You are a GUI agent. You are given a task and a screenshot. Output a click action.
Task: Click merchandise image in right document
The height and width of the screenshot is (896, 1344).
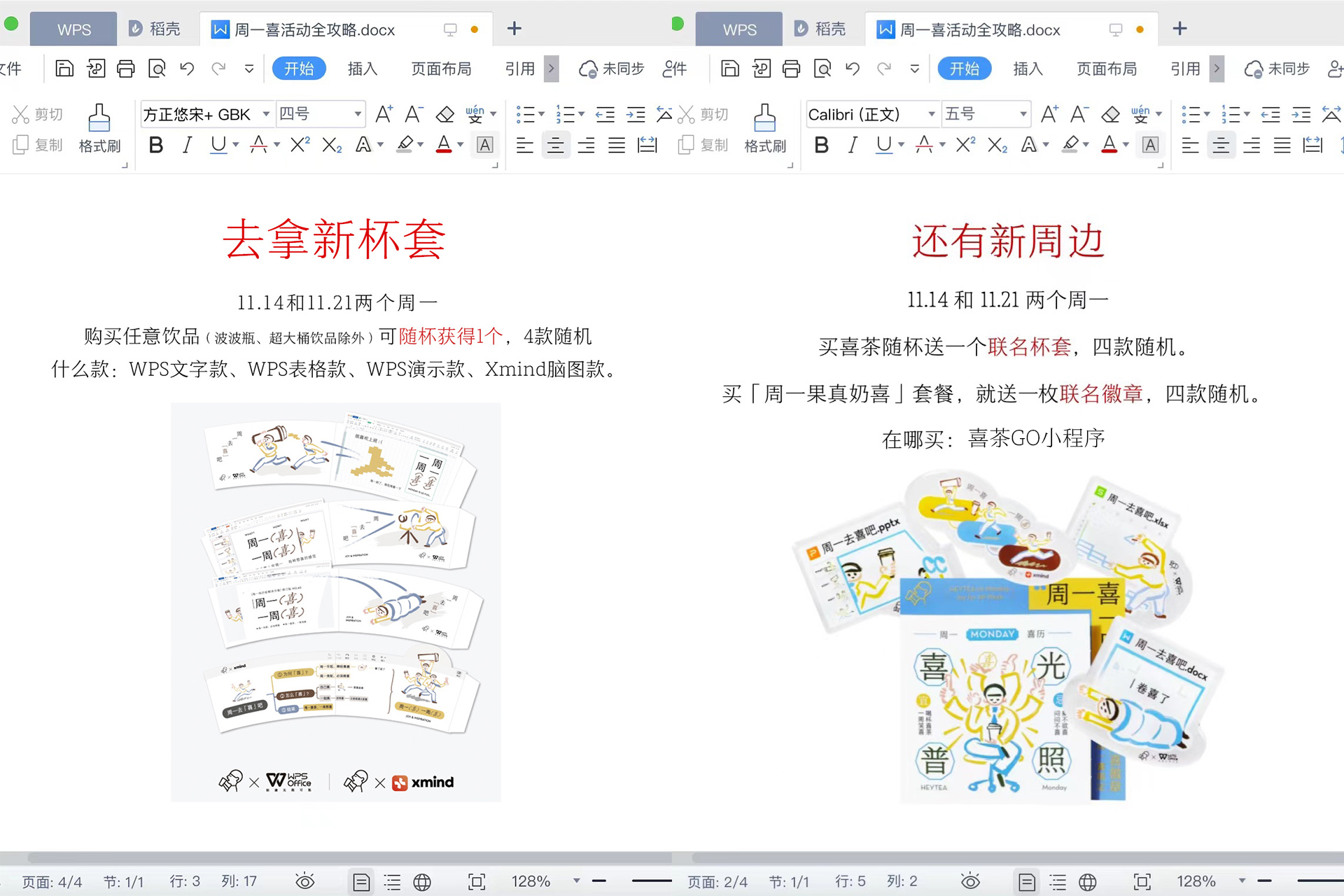pyautogui.click(x=1008, y=637)
